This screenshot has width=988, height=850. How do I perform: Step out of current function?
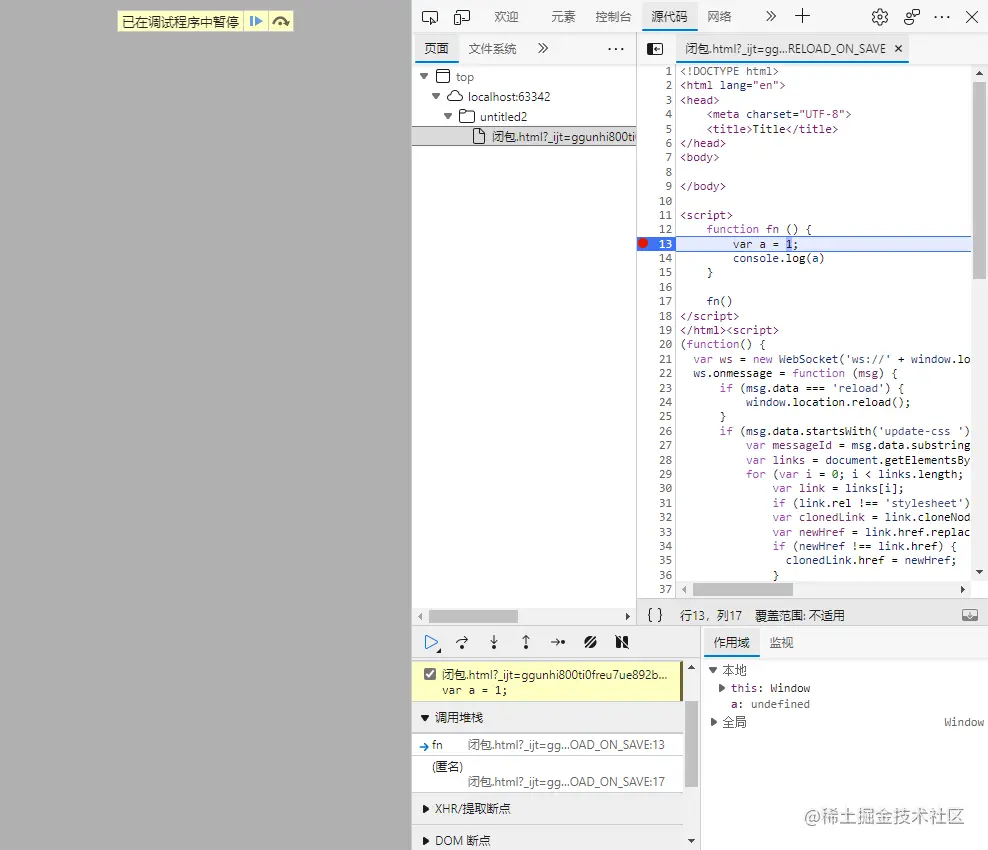click(x=526, y=642)
